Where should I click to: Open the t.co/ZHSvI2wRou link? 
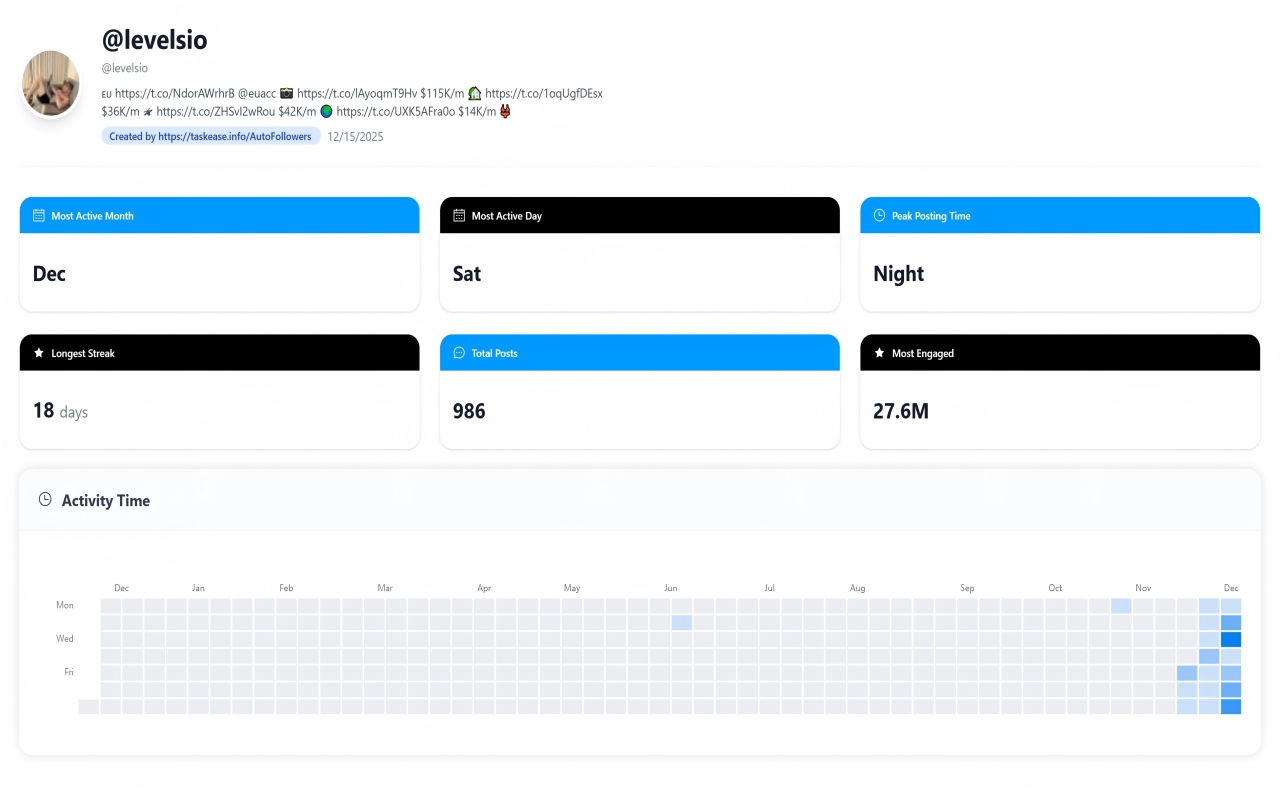[215, 112]
